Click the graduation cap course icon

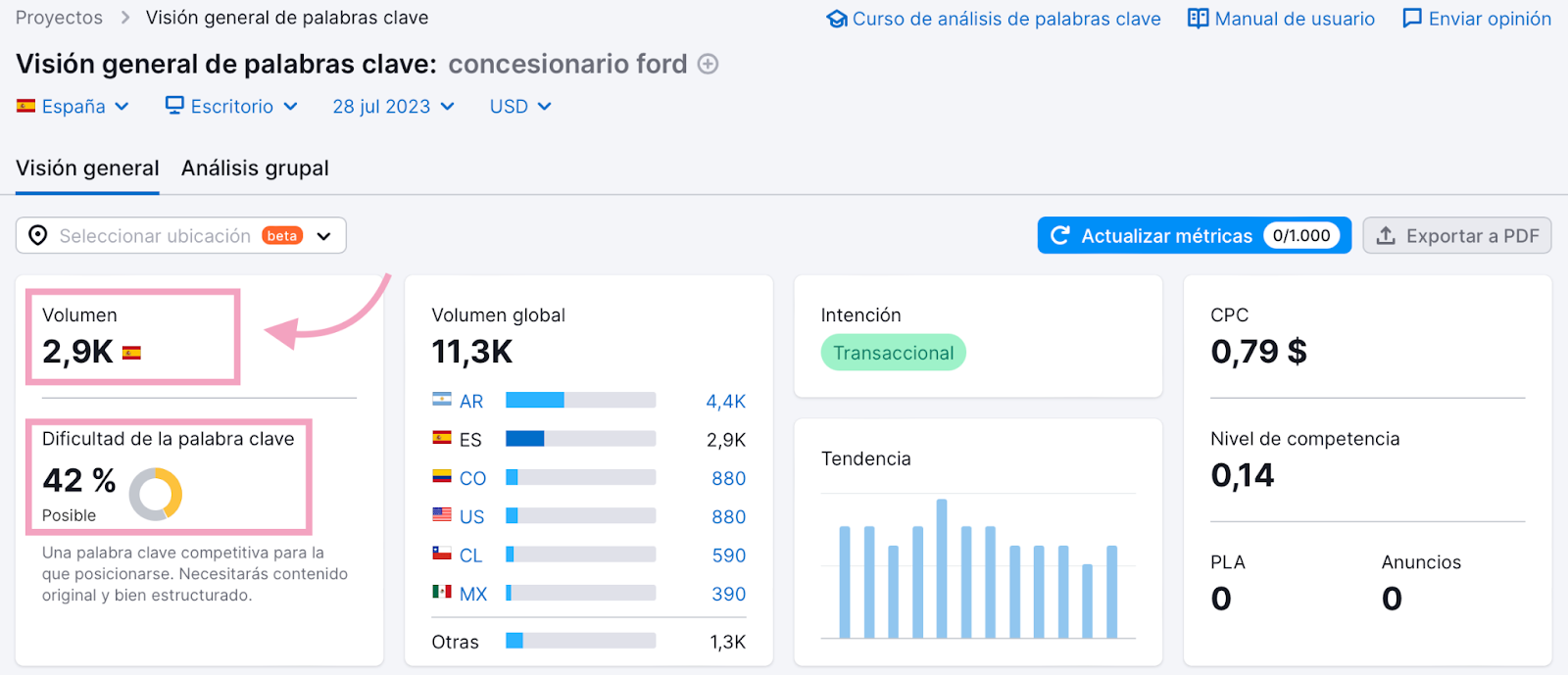click(837, 19)
